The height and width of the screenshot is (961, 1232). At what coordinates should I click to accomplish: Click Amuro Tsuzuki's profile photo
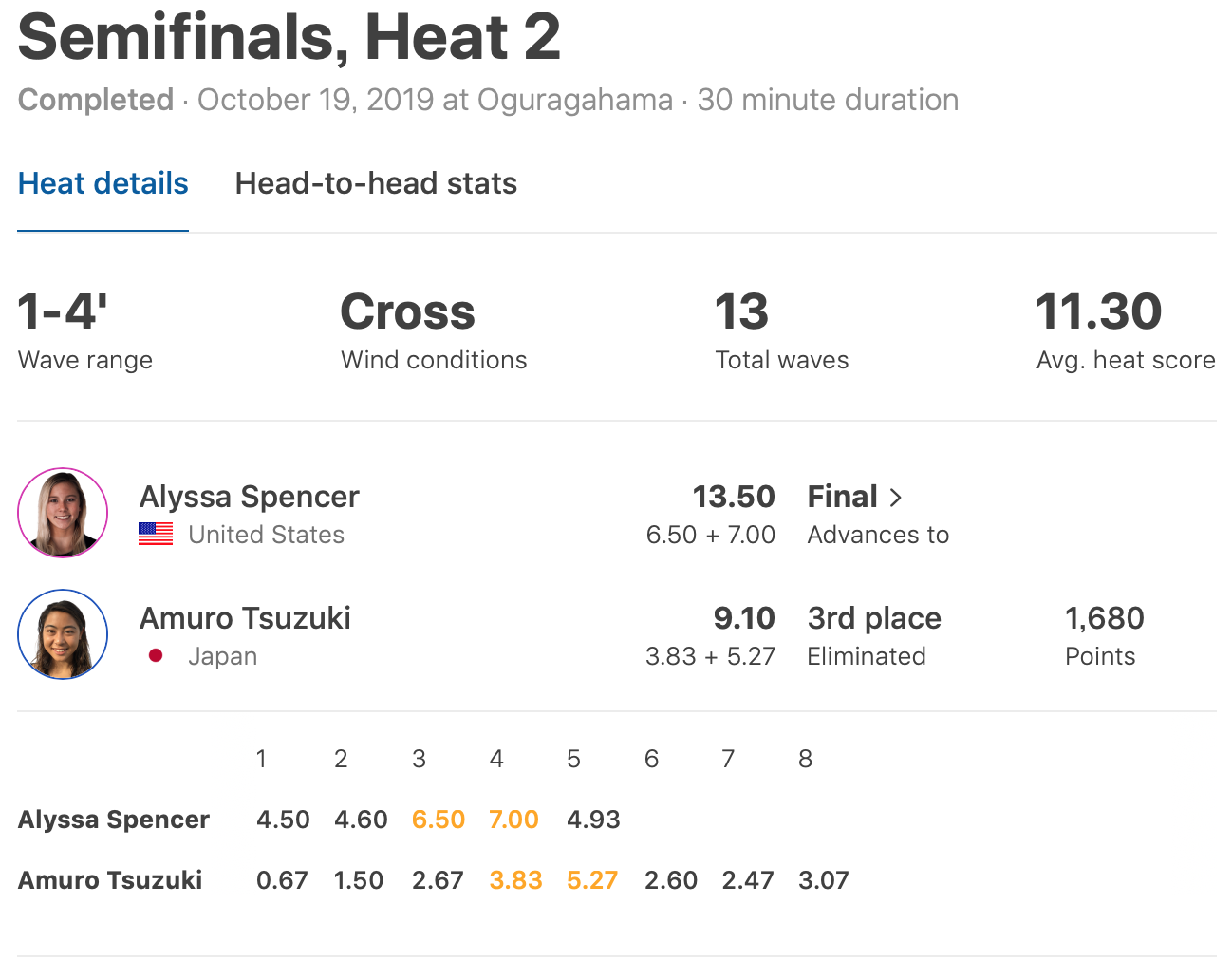63,634
